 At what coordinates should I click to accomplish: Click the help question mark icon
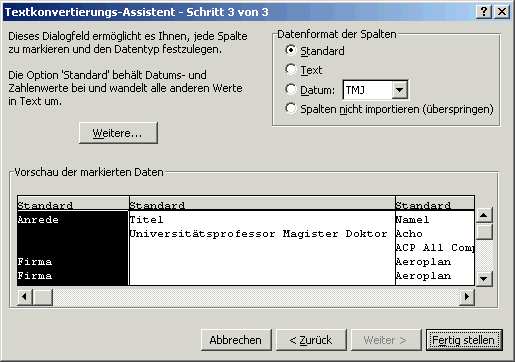484,12
